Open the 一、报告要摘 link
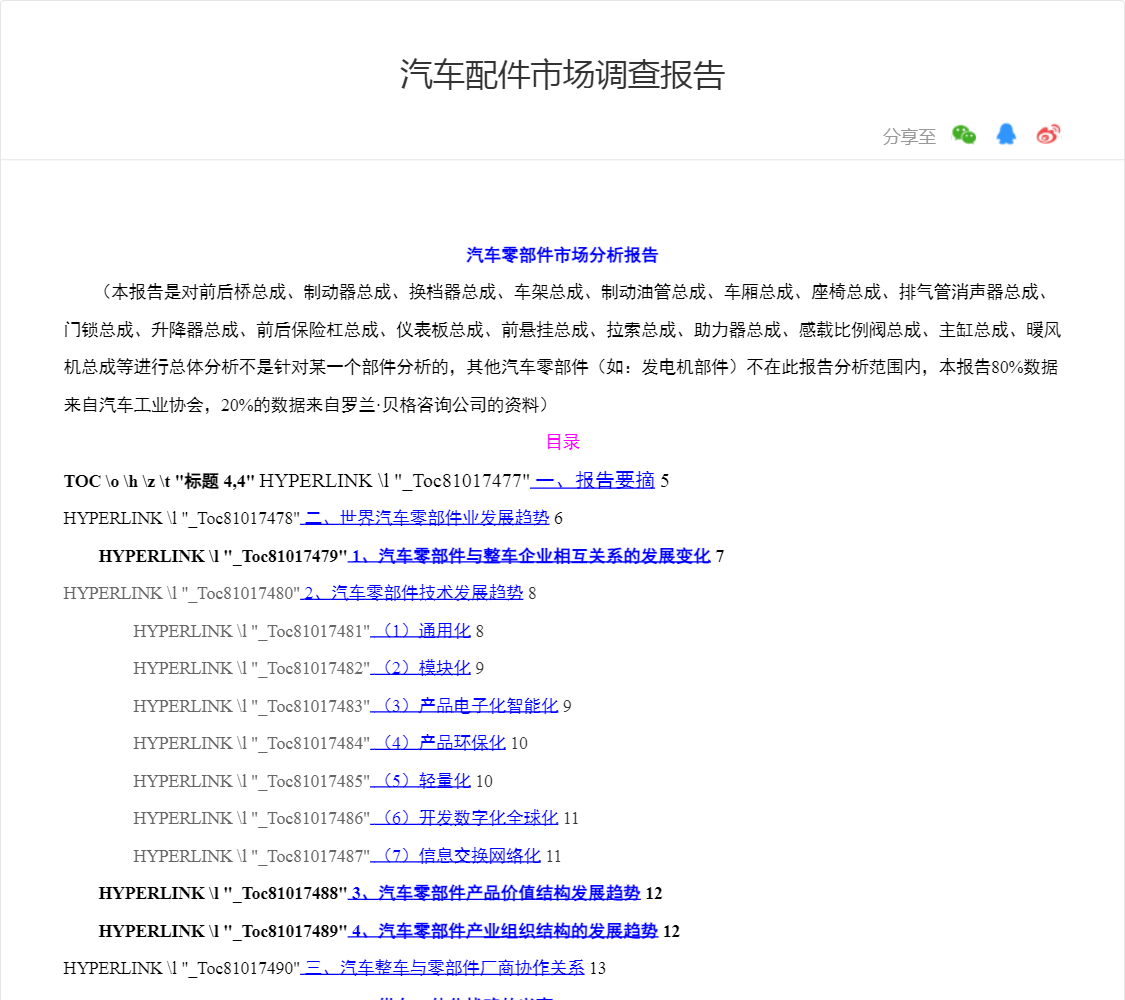The image size is (1125, 1000). click(593, 481)
